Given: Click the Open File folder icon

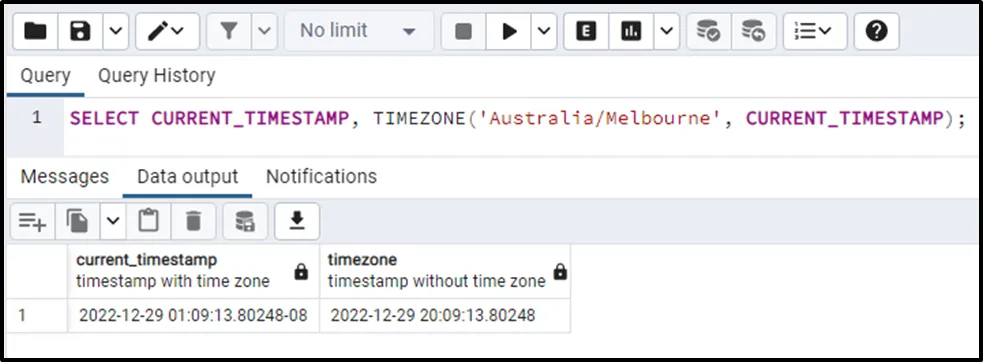Looking at the screenshot, I should pos(35,31).
